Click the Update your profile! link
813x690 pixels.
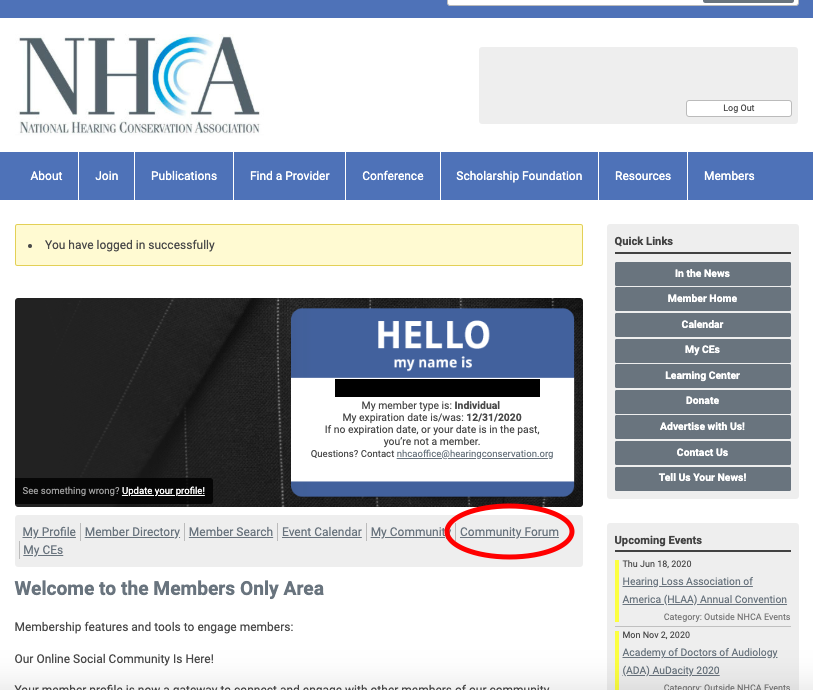tap(163, 491)
